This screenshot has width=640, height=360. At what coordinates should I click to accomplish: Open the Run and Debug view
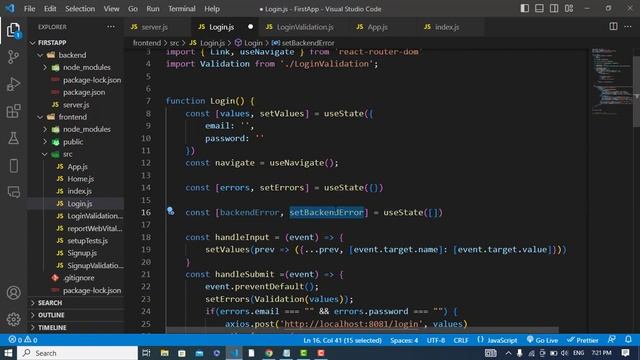[x=13, y=84]
